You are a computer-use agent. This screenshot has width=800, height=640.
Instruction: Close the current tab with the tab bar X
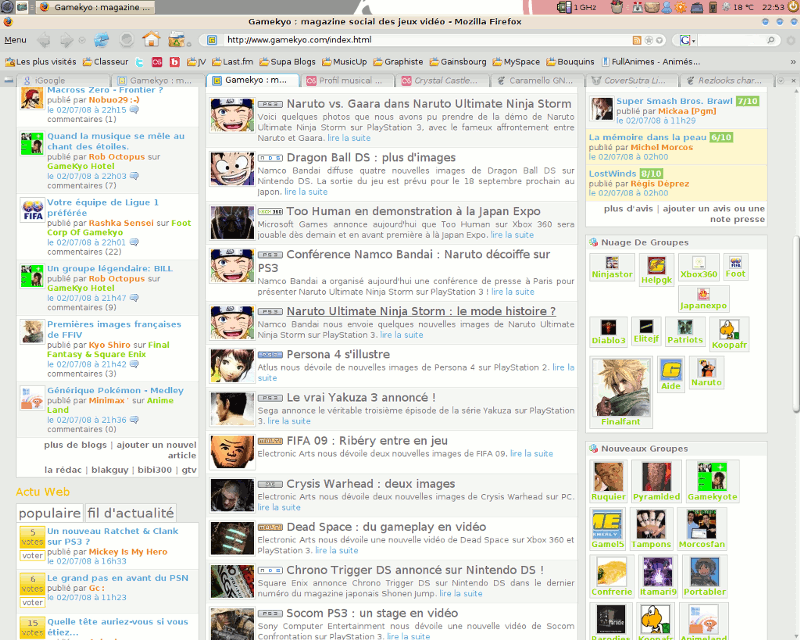pos(793,81)
